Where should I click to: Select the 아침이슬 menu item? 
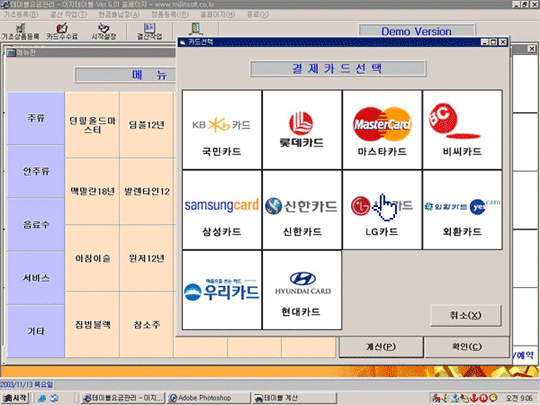tap(92, 258)
